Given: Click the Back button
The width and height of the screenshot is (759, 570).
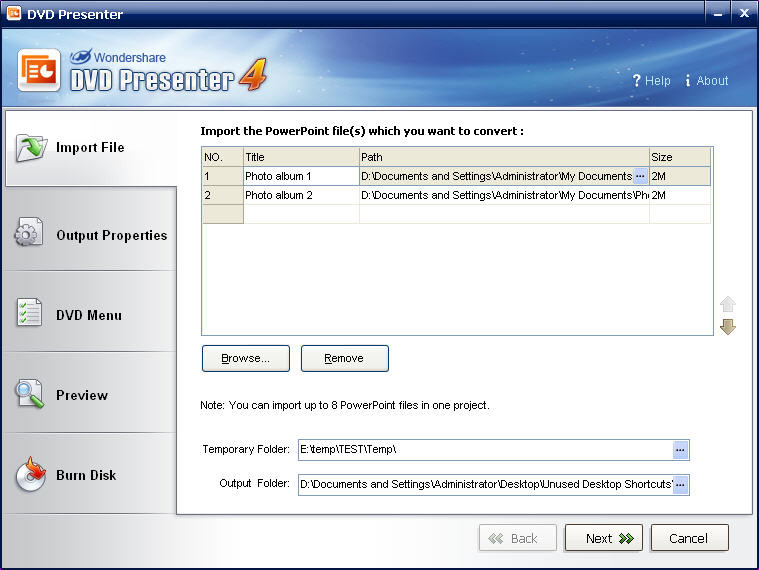Looking at the screenshot, I should point(518,538).
